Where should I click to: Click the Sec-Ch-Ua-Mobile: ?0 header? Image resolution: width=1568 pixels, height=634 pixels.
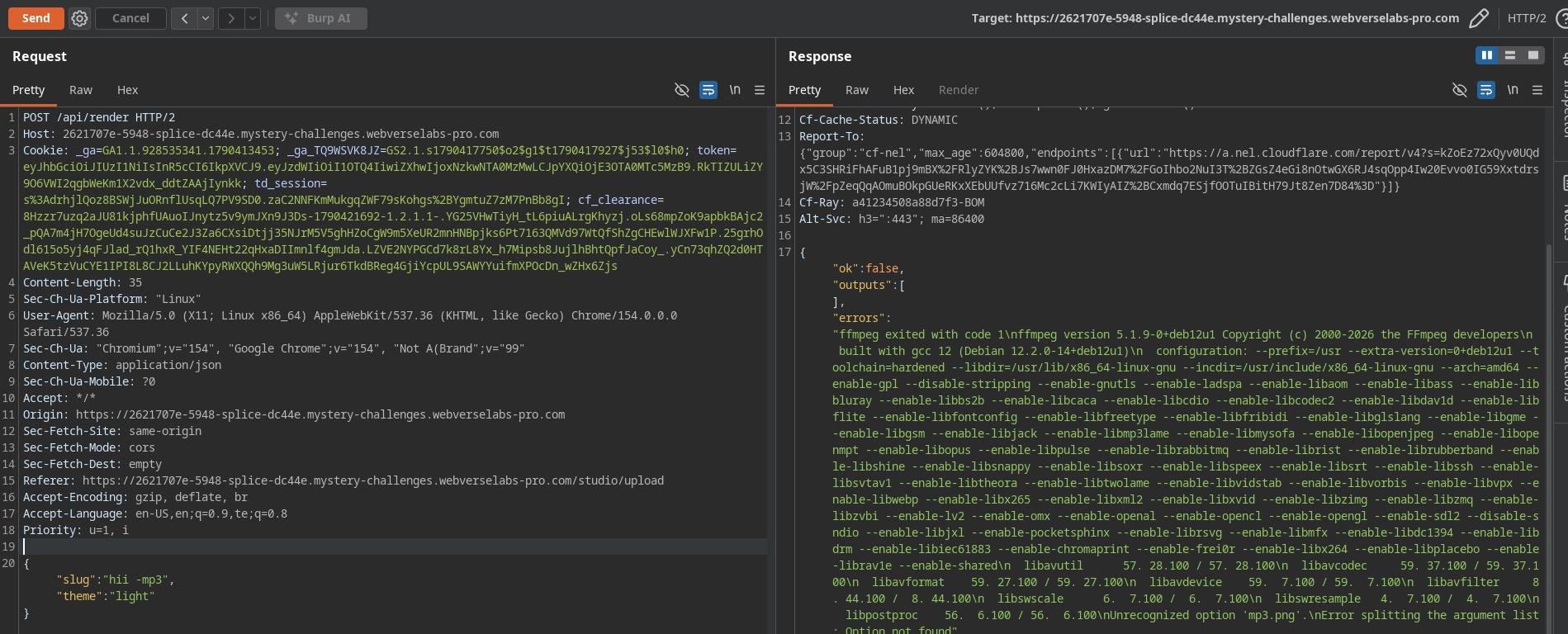pyautogui.click(x=89, y=381)
